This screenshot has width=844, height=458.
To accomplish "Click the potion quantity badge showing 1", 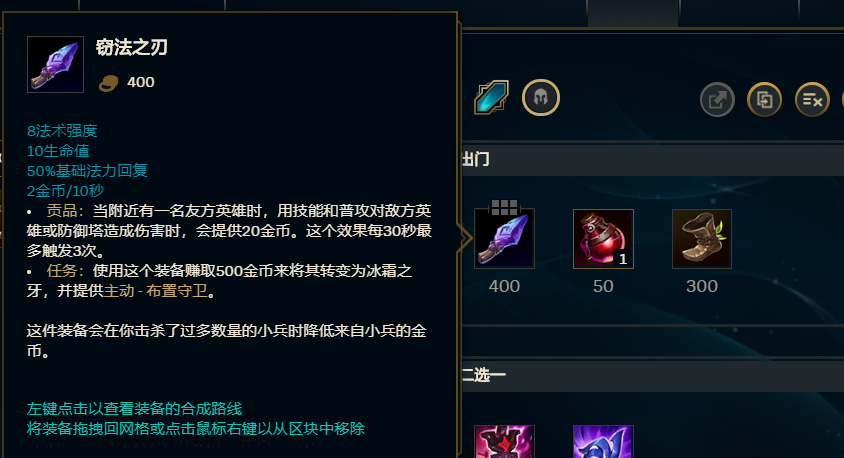I will (623, 259).
